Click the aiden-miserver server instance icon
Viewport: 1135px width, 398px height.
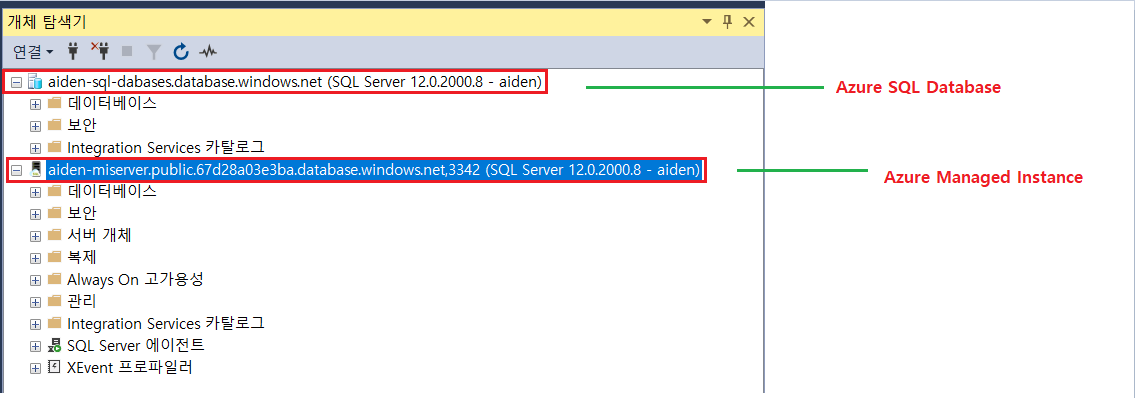point(35,169)
